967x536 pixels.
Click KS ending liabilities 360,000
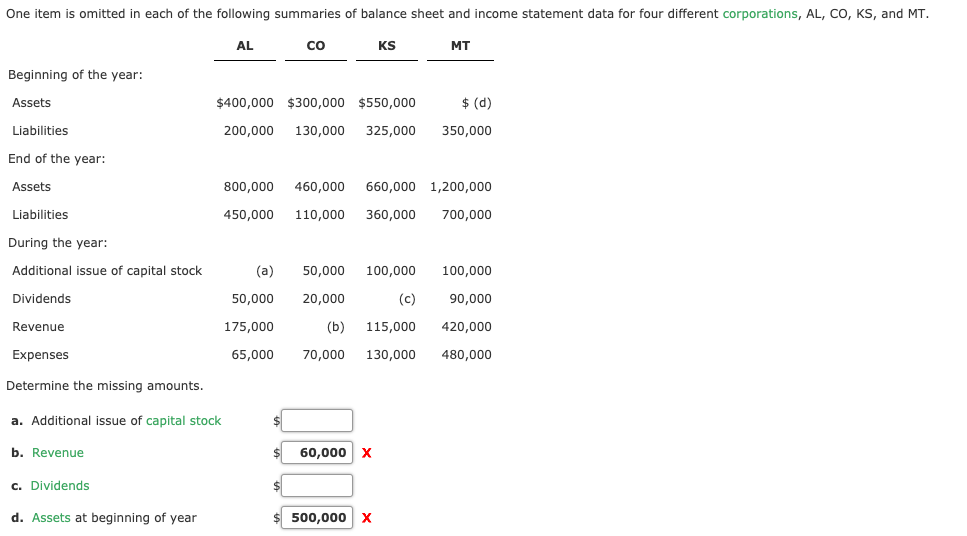point(390,215)
